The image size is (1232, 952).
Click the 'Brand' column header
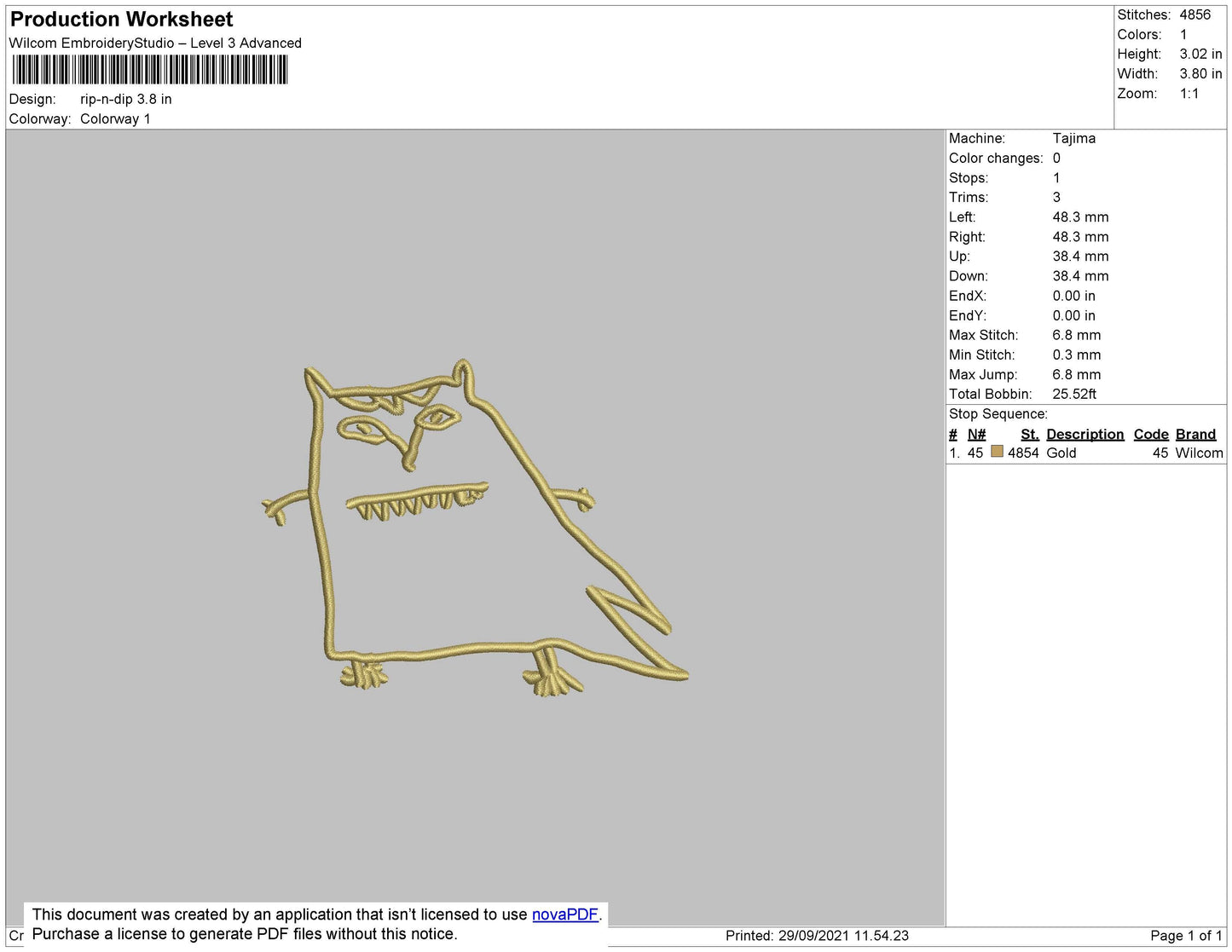point(1195,434)
